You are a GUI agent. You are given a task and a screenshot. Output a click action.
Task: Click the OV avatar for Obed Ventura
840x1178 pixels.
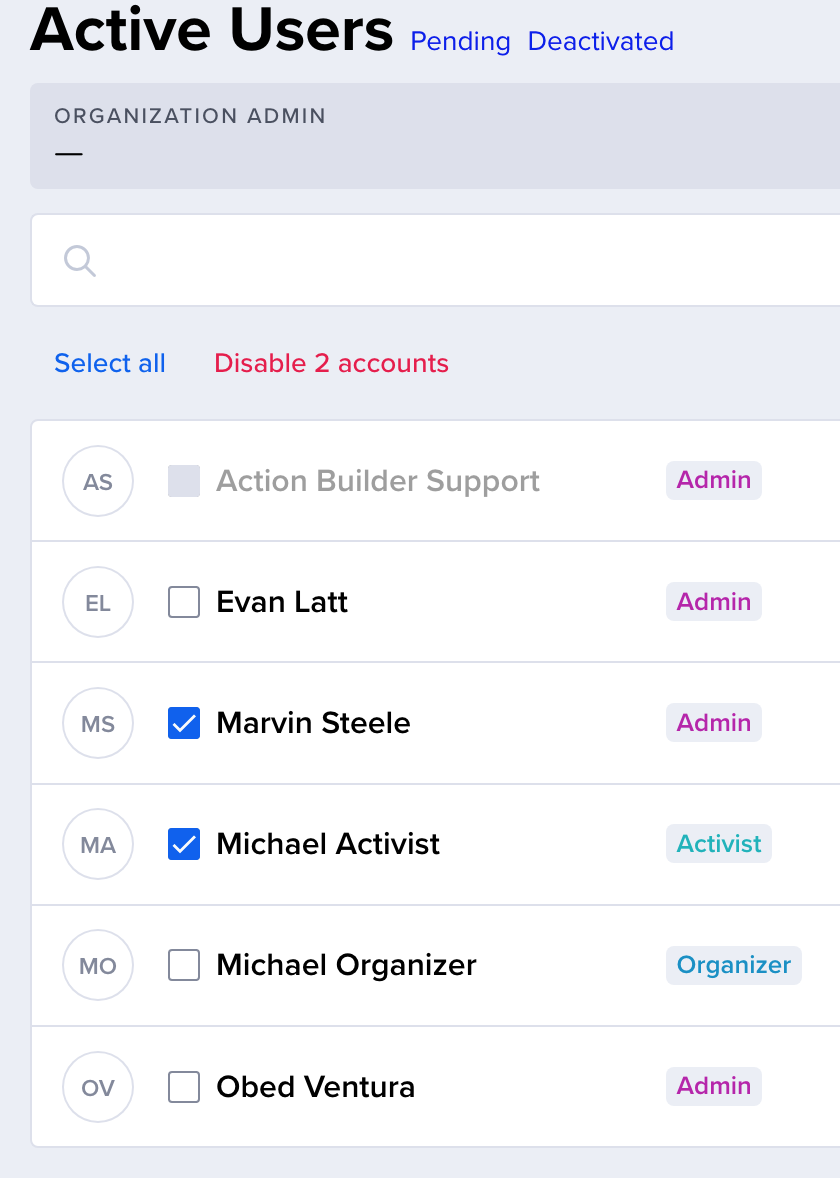click(x=98, y=1087)
